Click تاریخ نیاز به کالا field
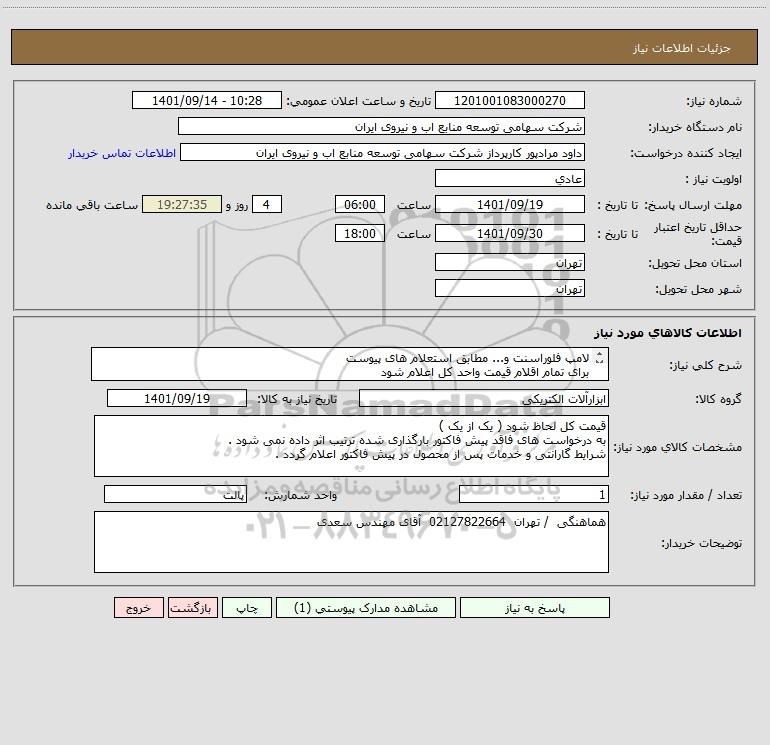 (177, 398)
